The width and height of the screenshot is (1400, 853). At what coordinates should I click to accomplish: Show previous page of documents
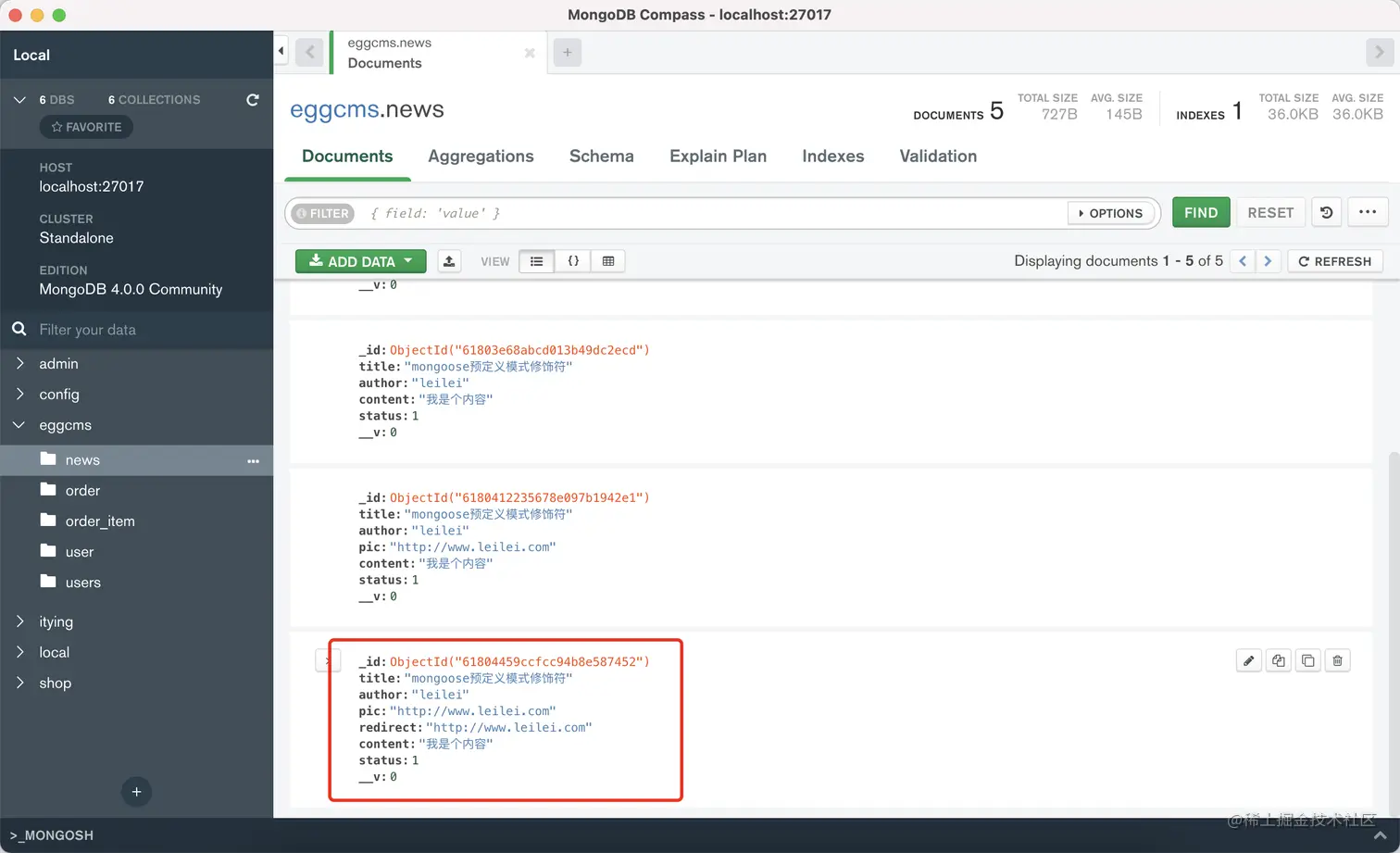click(x=1243, y=261)
